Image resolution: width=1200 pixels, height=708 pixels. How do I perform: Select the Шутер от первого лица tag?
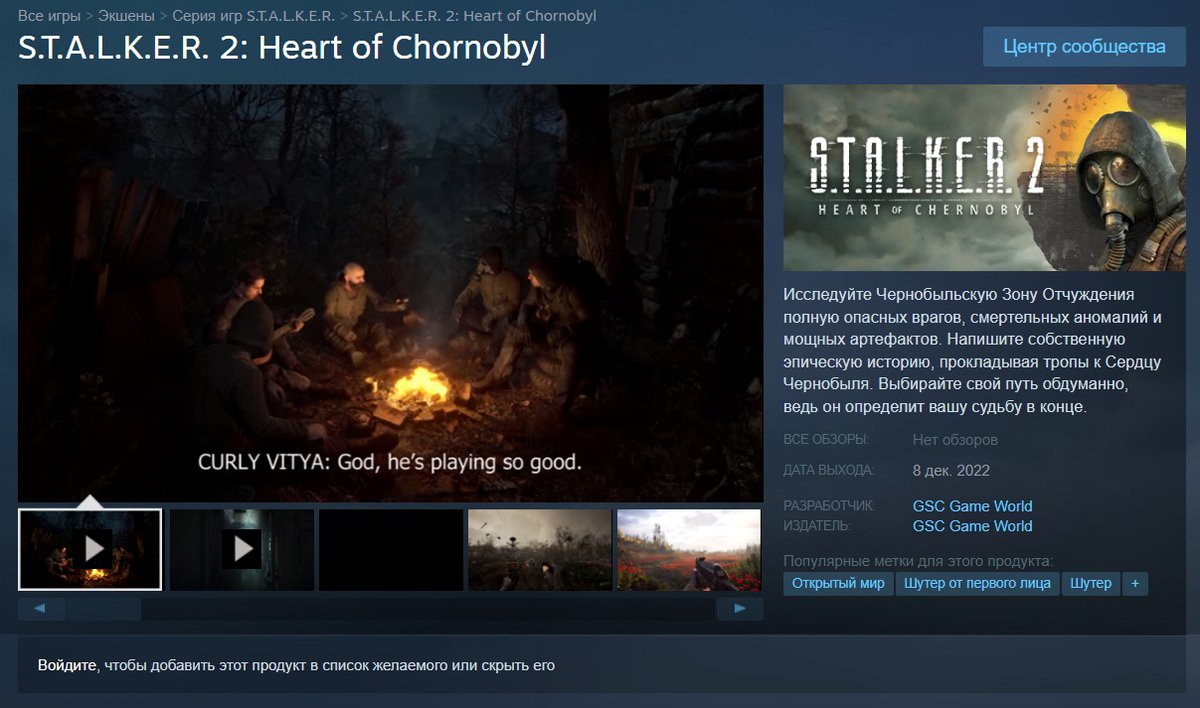977,584
